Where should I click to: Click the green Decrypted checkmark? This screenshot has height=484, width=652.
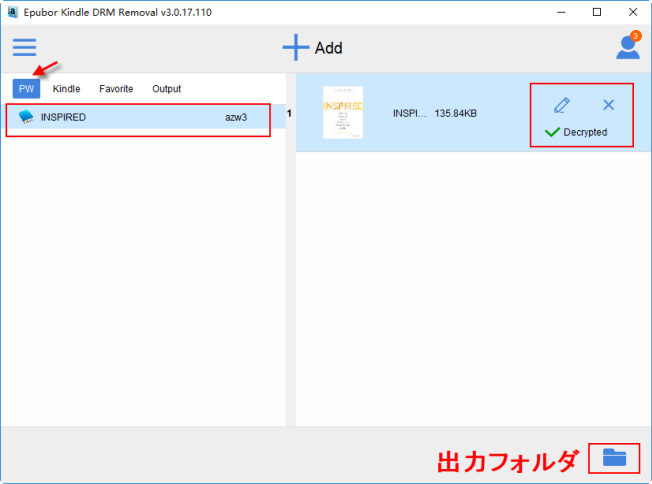pos(552,132)
